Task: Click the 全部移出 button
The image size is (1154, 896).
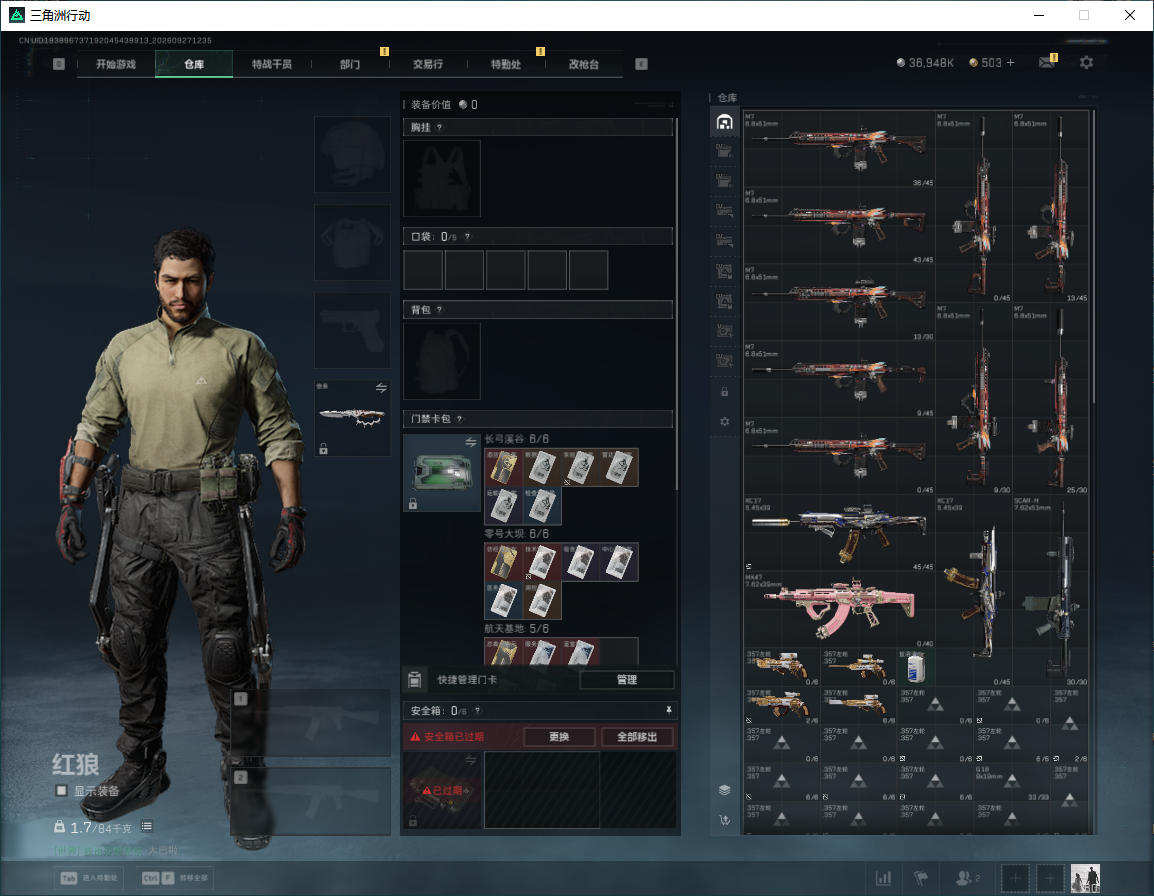Action: pyautogui.click(x=637, y=737)
